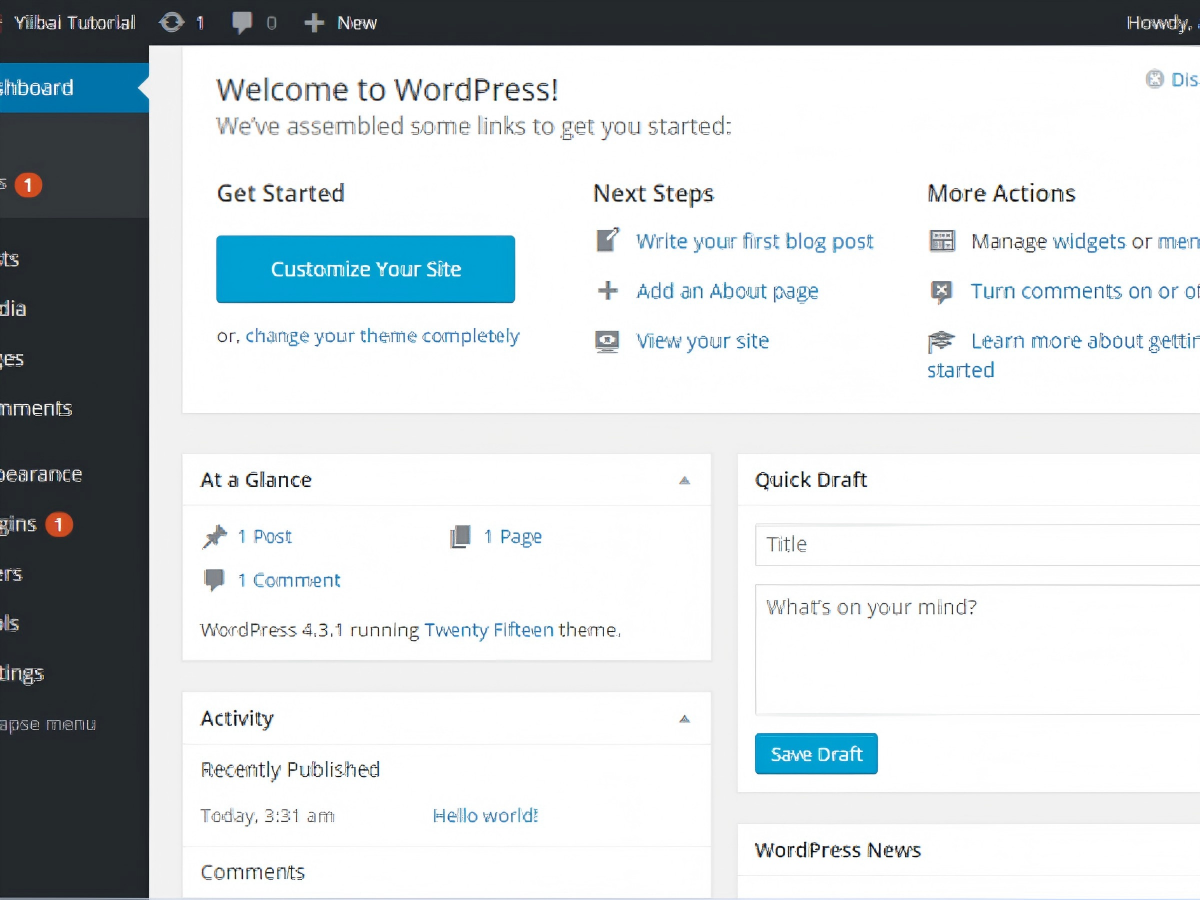Open the Dashboard menu item
The height and width of the screenshot is (900, 1200).
pos(74,88)
